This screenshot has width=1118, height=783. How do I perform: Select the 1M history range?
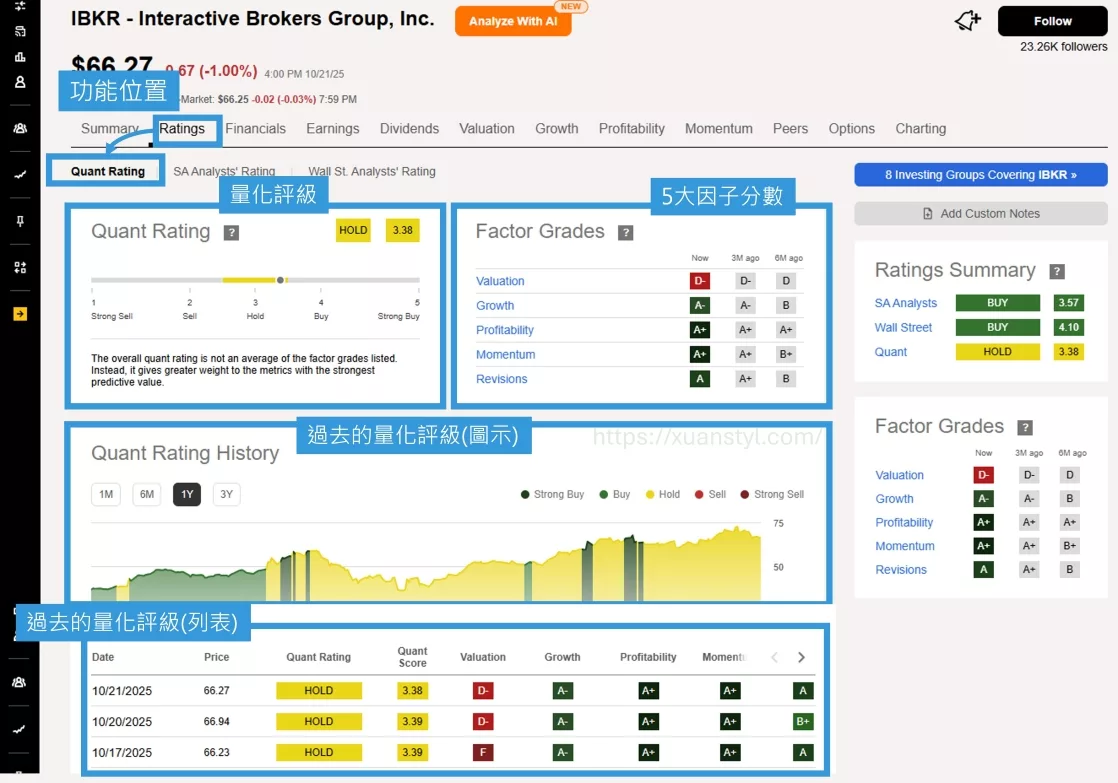(106, 494)
